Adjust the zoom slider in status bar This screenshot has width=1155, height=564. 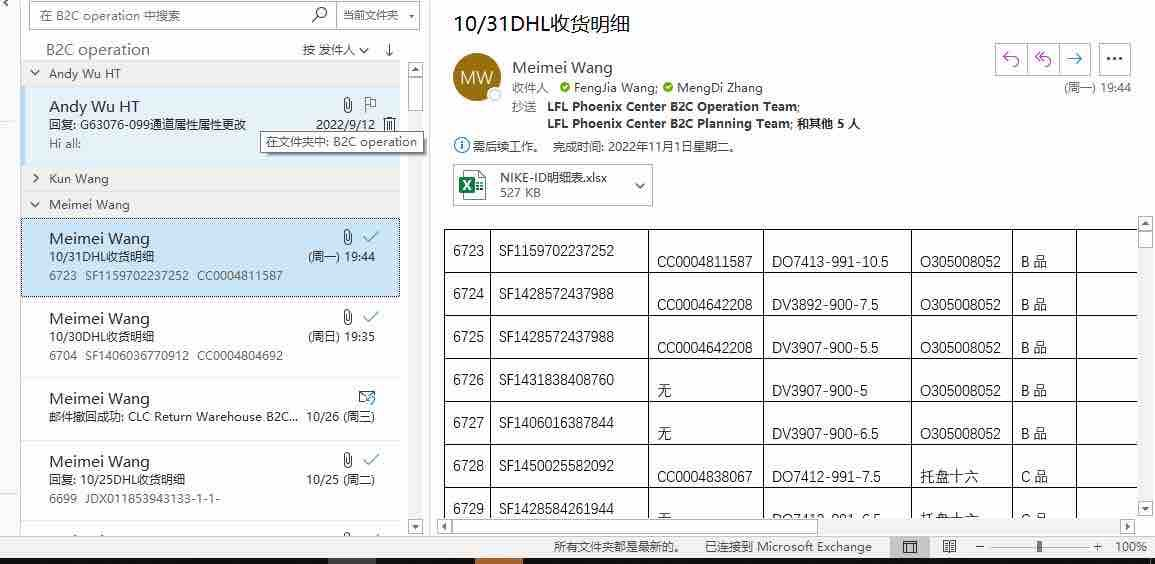1039,547
